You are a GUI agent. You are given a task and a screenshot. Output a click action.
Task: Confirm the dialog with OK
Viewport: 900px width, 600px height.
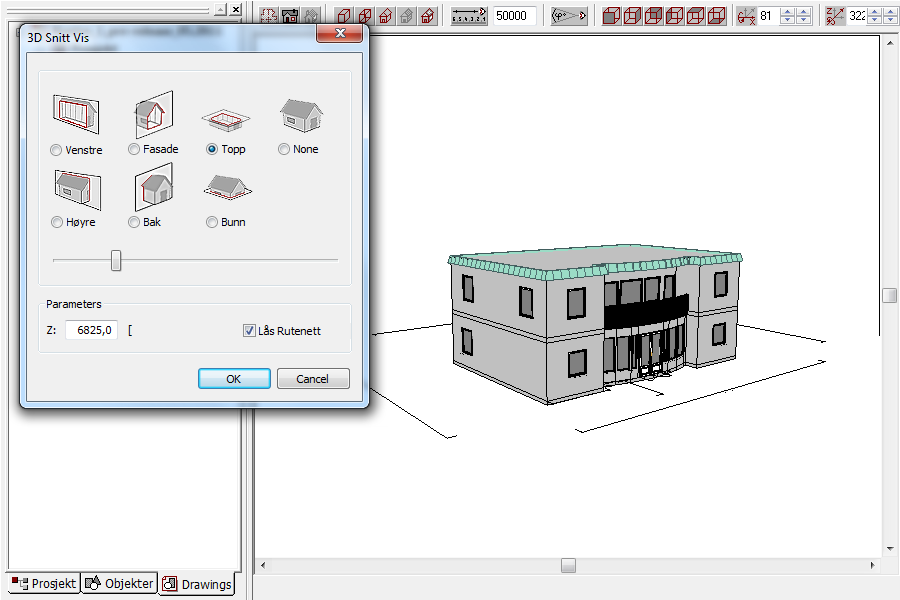click(234, 379)
